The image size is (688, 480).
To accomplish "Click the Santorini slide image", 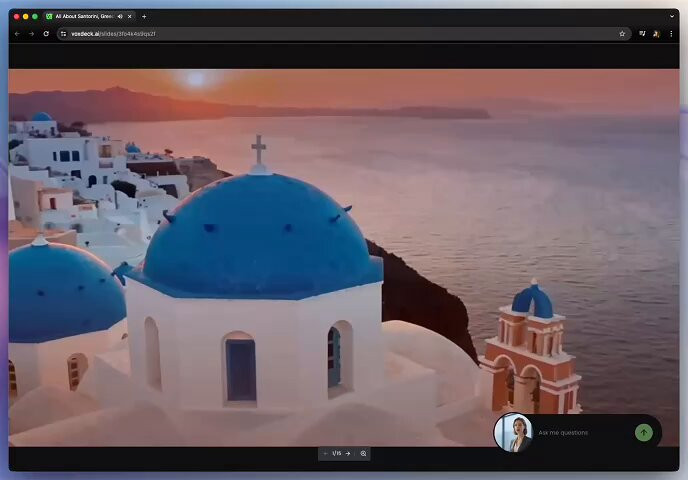I will [344, 258].
